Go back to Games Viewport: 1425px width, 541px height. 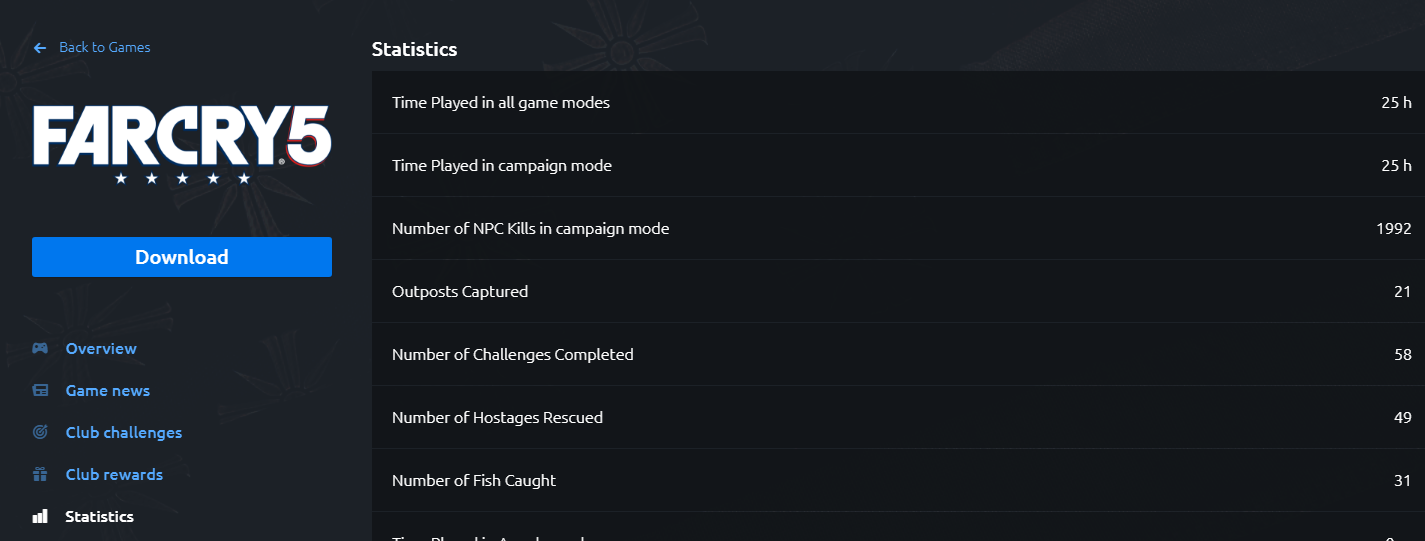[x=105, y=47]
